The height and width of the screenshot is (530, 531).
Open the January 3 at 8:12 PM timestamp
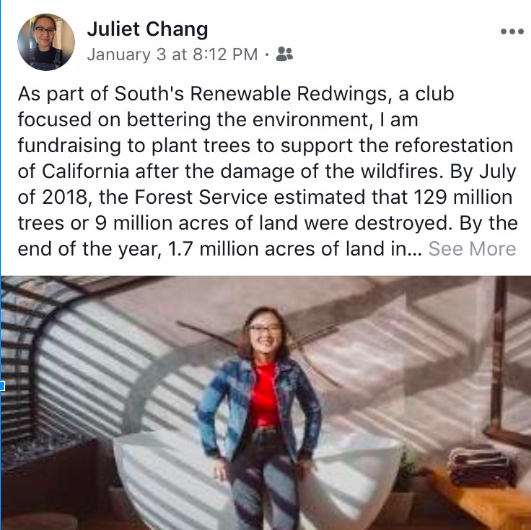click(172, 54)
